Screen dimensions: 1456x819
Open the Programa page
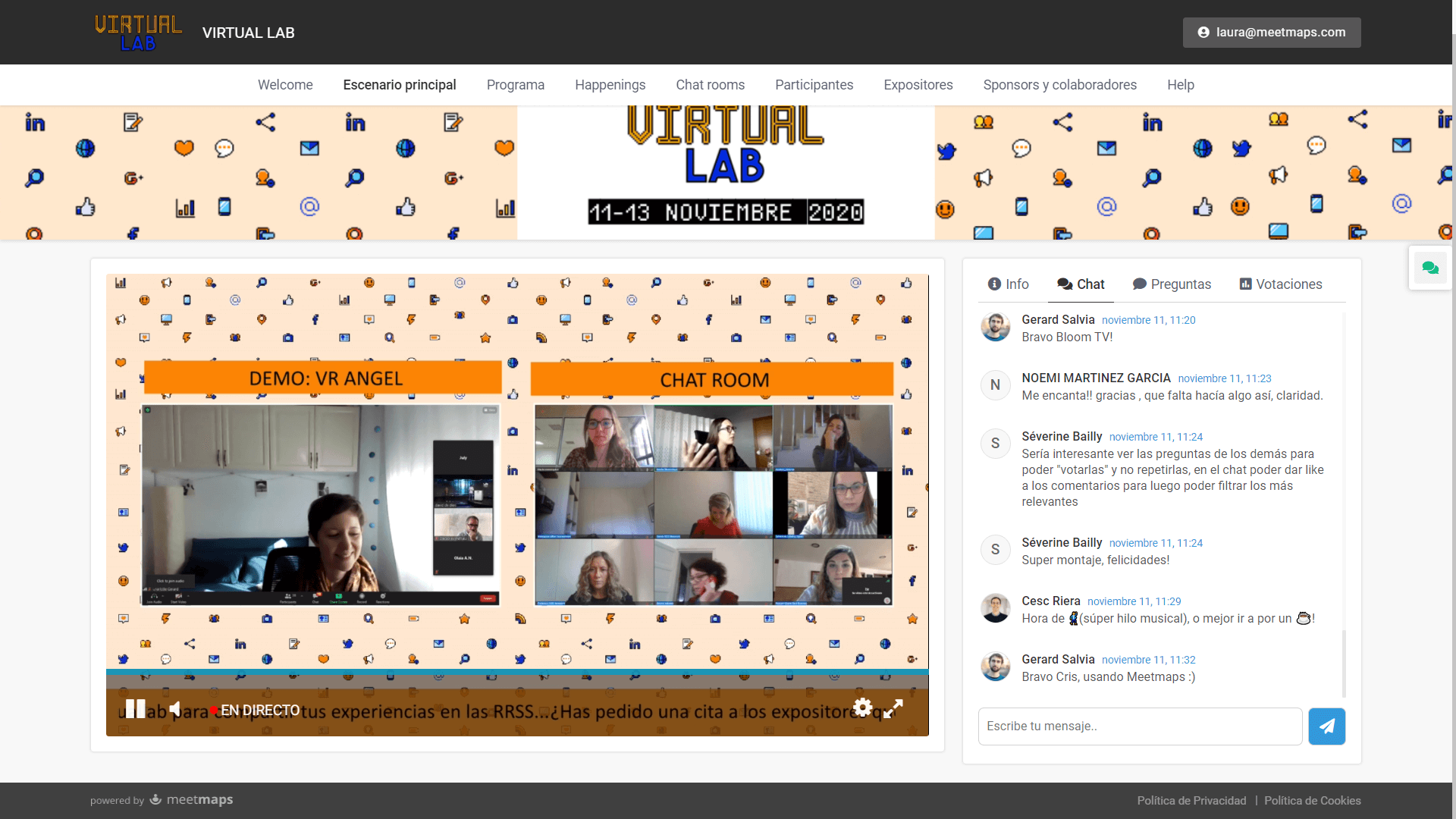pos(516,85)
